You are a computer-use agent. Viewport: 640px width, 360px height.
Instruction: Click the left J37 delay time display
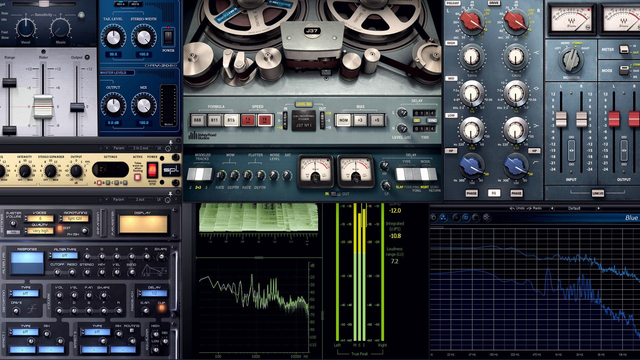[424, 113]
